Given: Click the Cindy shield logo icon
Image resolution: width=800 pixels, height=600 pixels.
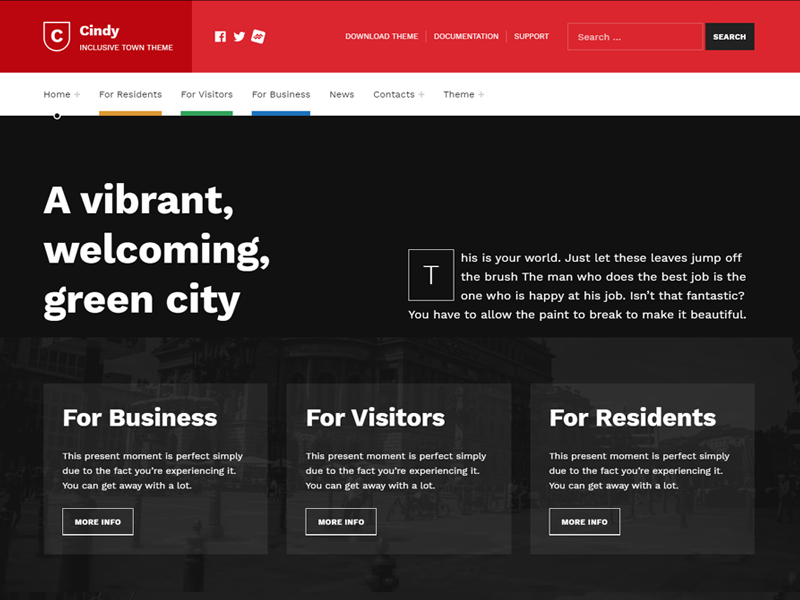Looking at the screenshot, I should (x=57, y=36).
